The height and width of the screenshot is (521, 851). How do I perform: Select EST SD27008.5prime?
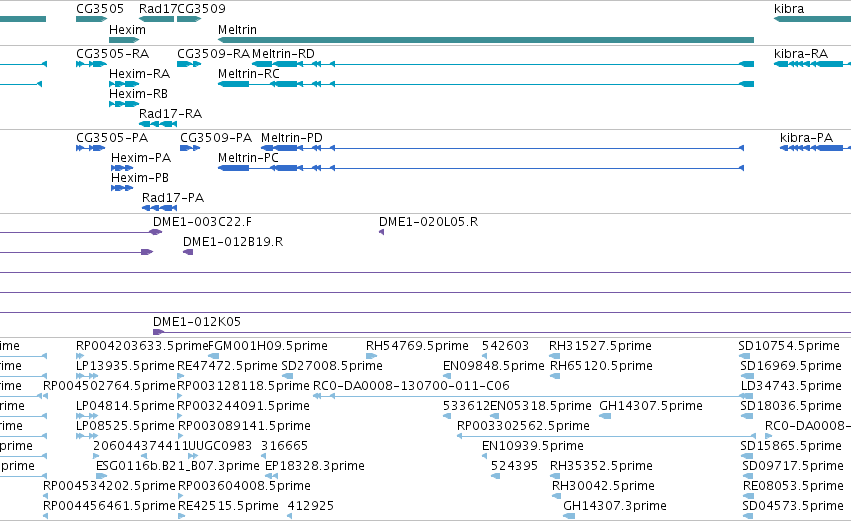coord(332,366)
